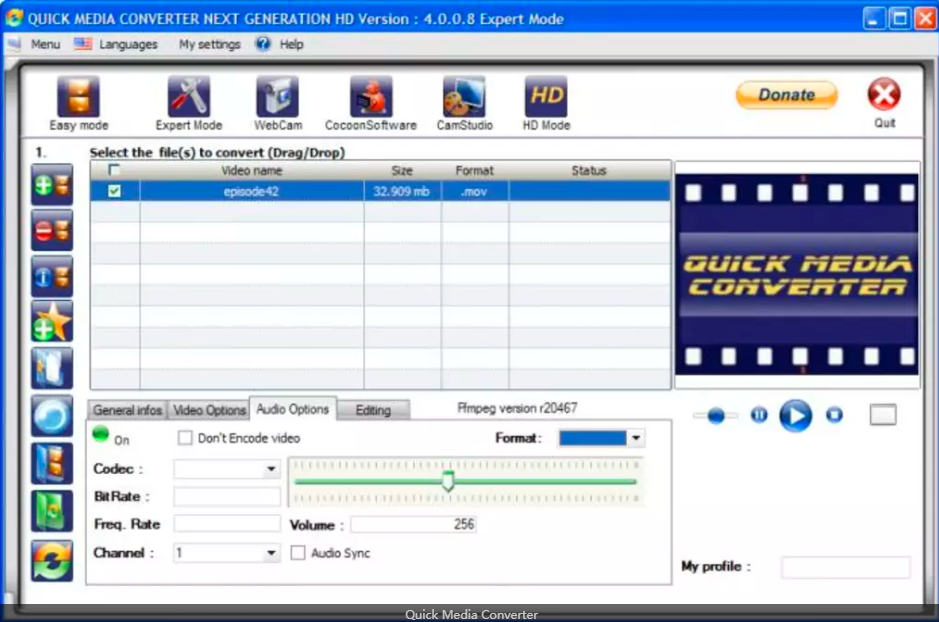This screenshot has width=939, height=622.
Task: Uncheck the episode42 file checkbox
Action: click(114, 191)
